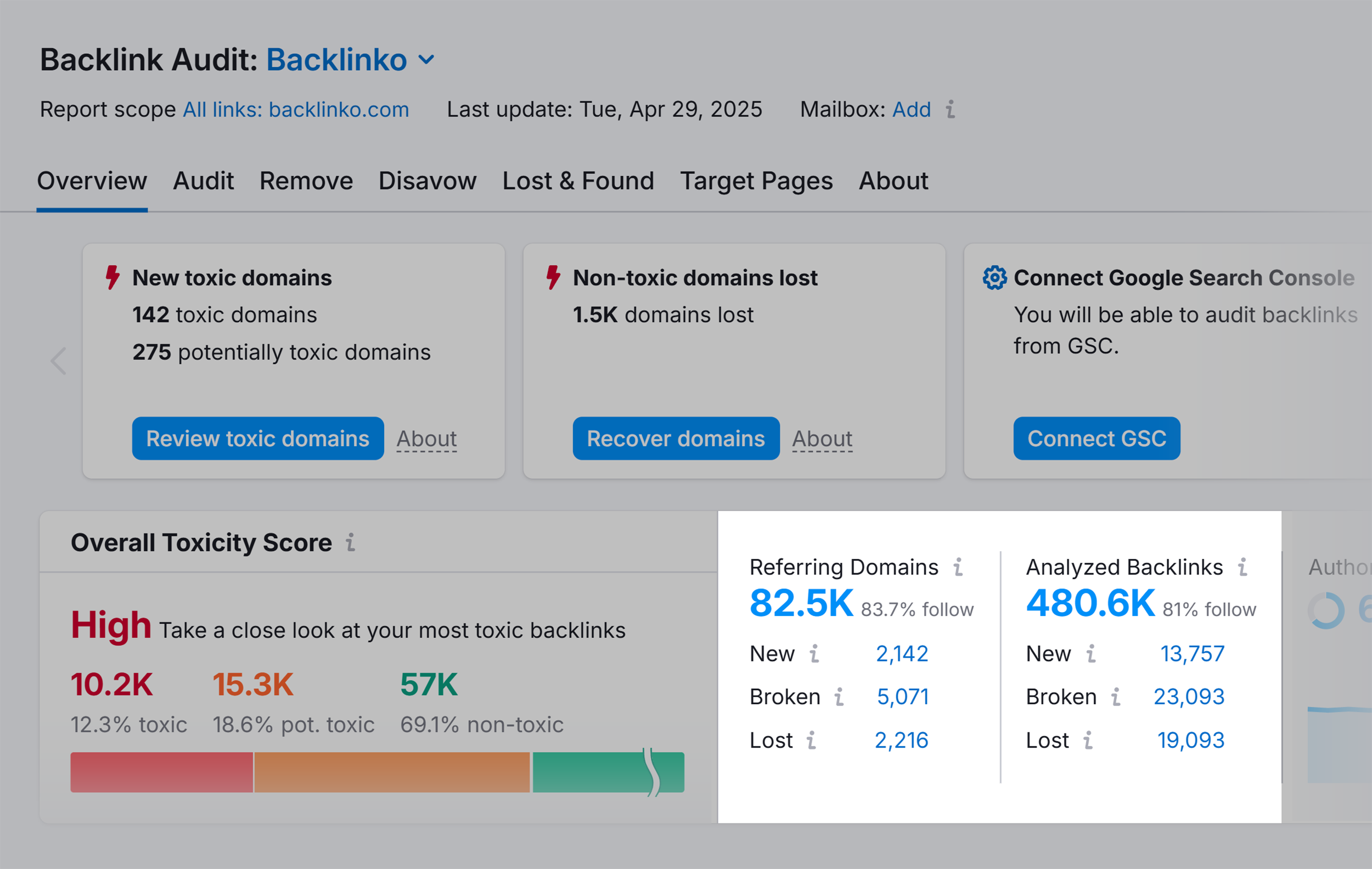The image size is (1372, 869).
Task: Switch to the Audit tab
Action: click(204, 181)
